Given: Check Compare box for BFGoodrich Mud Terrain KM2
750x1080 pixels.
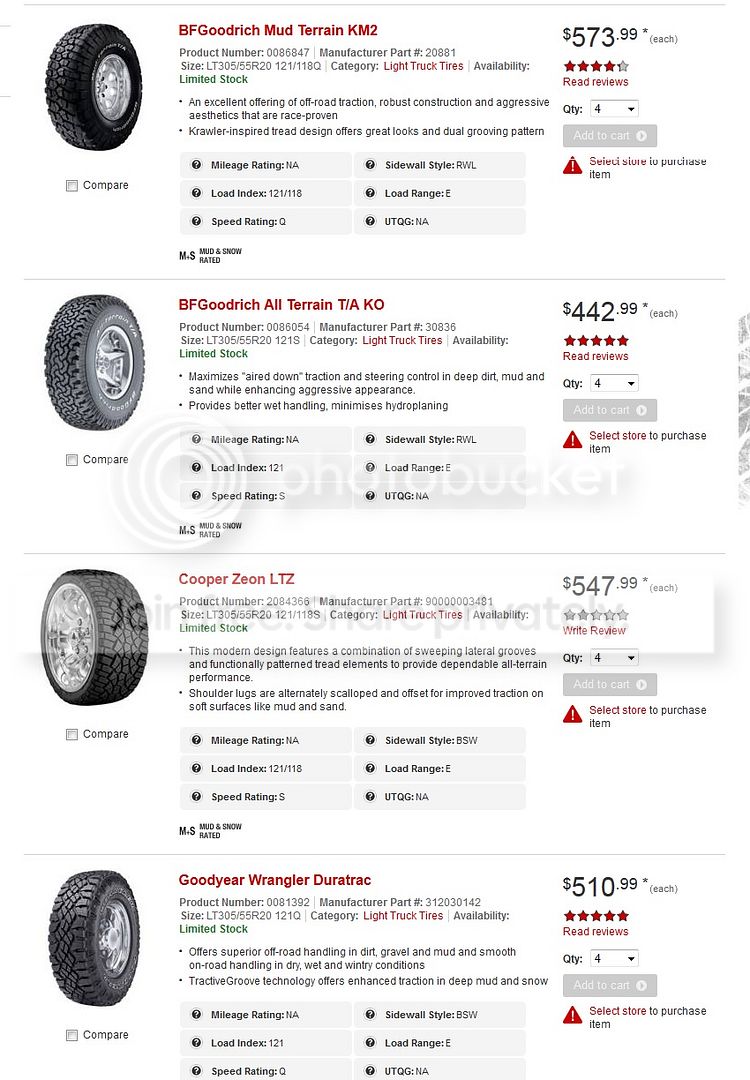Looking at the screenshot, I should pyautogui.click(x=72, y=186).
